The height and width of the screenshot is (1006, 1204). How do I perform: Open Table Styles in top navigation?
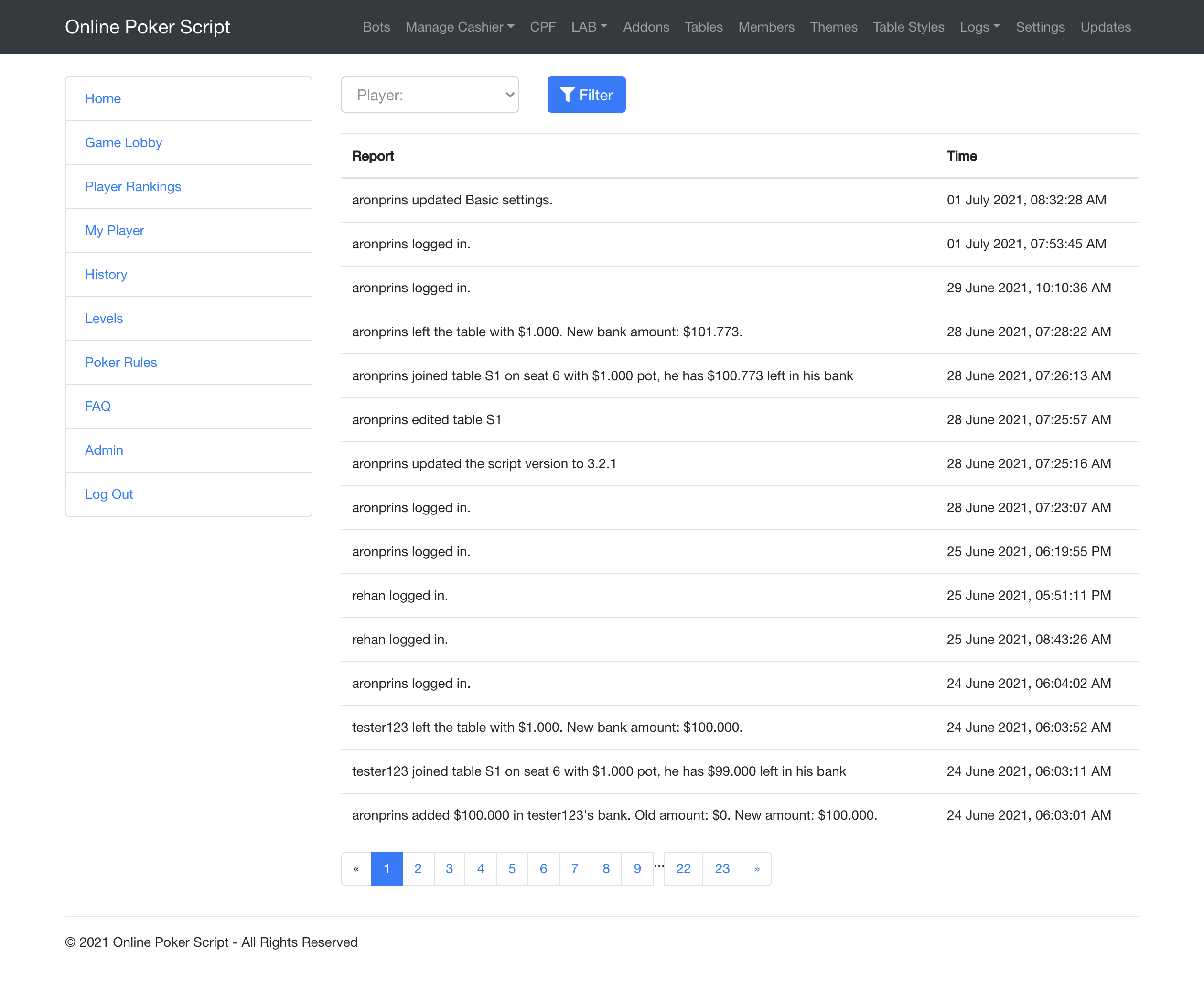[x=908, y=27]
